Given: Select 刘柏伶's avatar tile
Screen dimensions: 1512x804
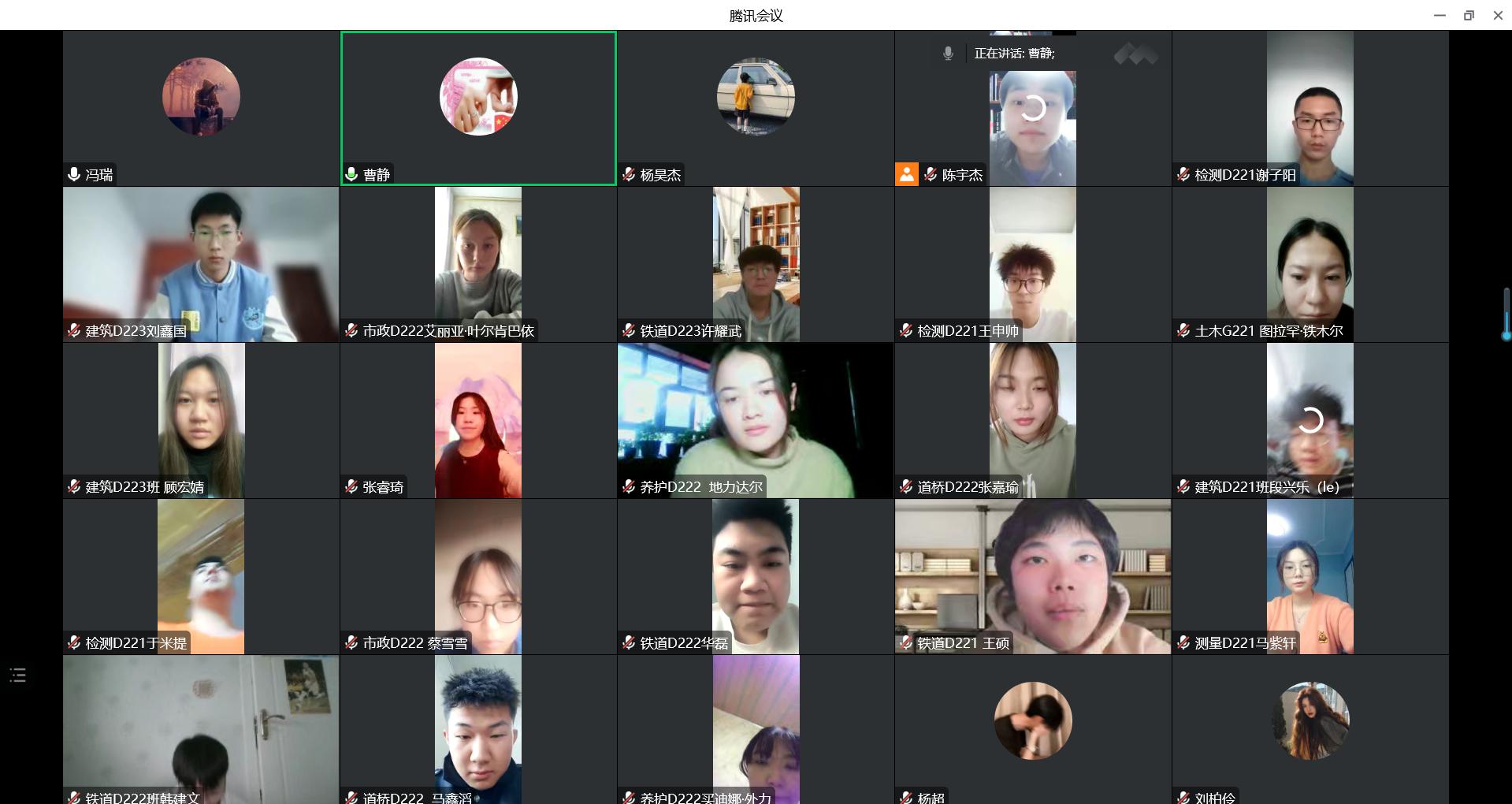Looking at the screenshot, I should tap(1310, 721).
